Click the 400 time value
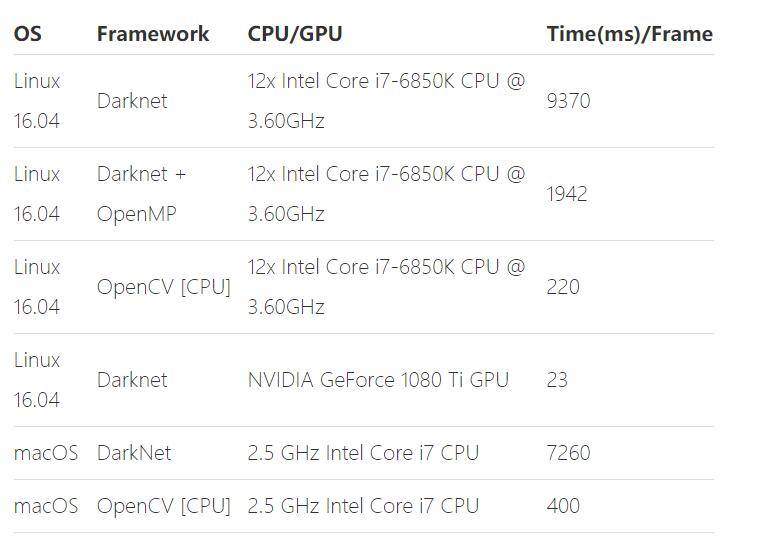Screen dimensions: 759x553 pyautogui.click(x=563, y=506)
